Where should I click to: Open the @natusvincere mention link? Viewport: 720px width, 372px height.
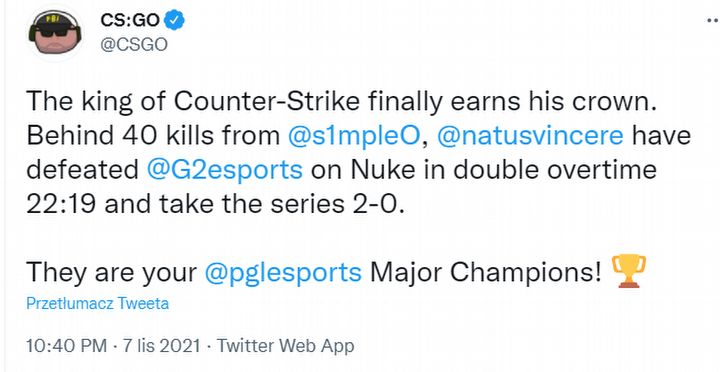530,137
